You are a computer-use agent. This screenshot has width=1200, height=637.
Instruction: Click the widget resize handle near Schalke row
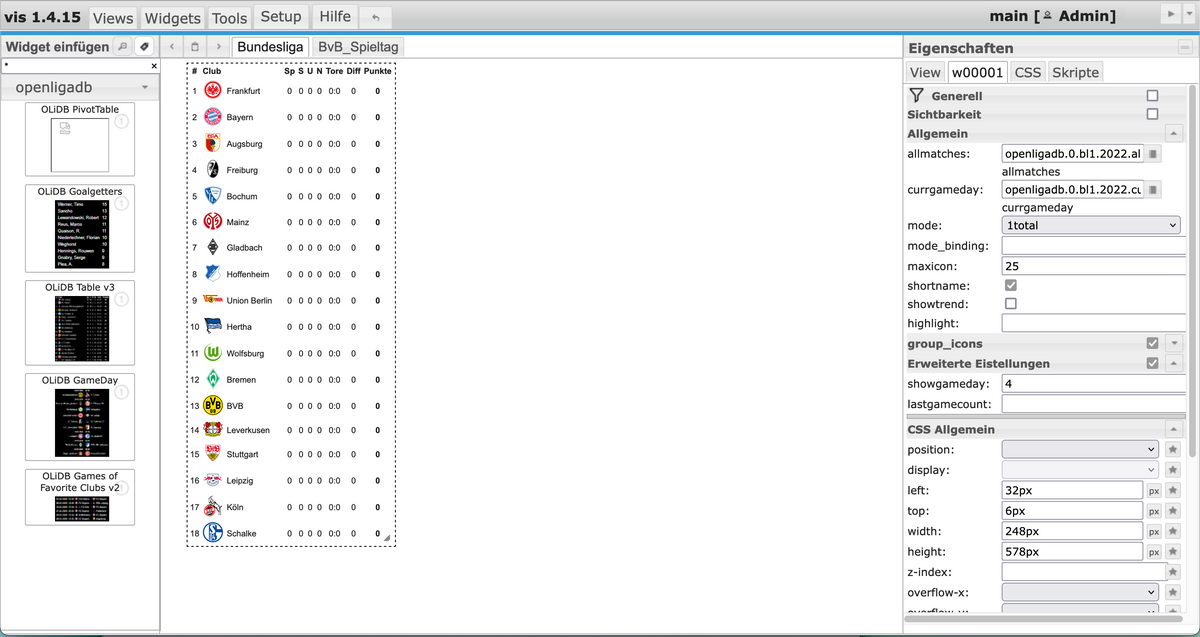point(386,538)
